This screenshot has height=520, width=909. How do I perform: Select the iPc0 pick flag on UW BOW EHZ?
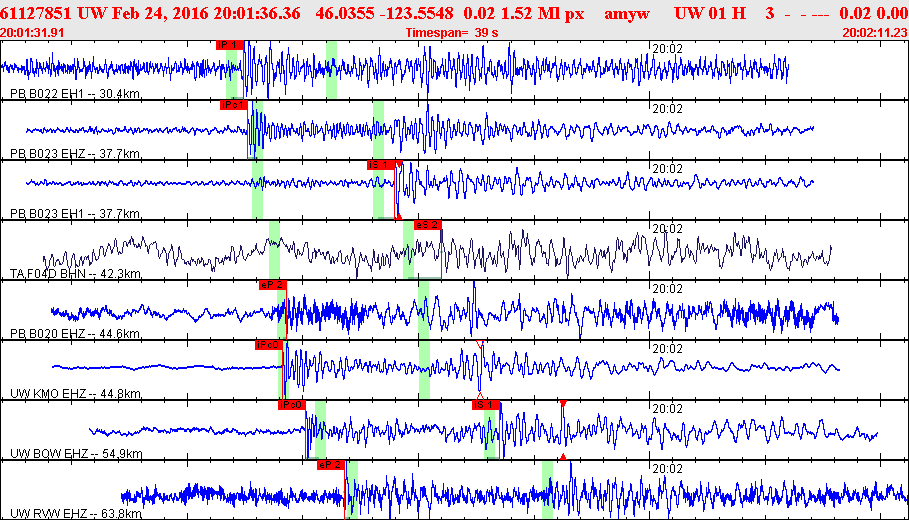pos(292,405)
